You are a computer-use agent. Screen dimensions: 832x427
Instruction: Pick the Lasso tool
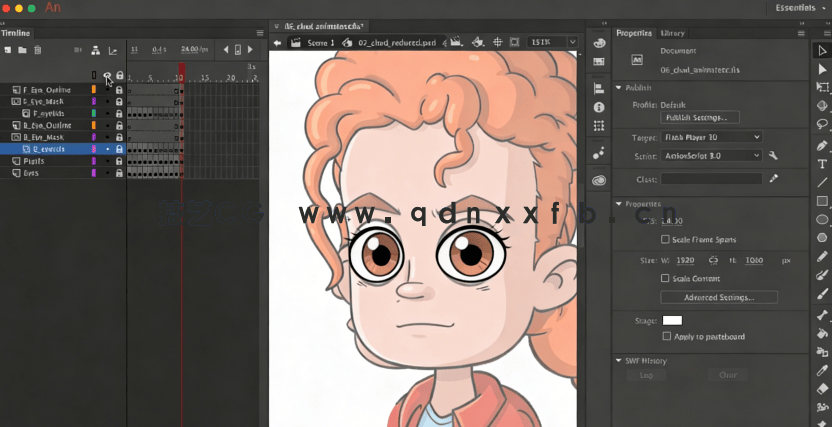pyautogui.click(x=822, y=124)
